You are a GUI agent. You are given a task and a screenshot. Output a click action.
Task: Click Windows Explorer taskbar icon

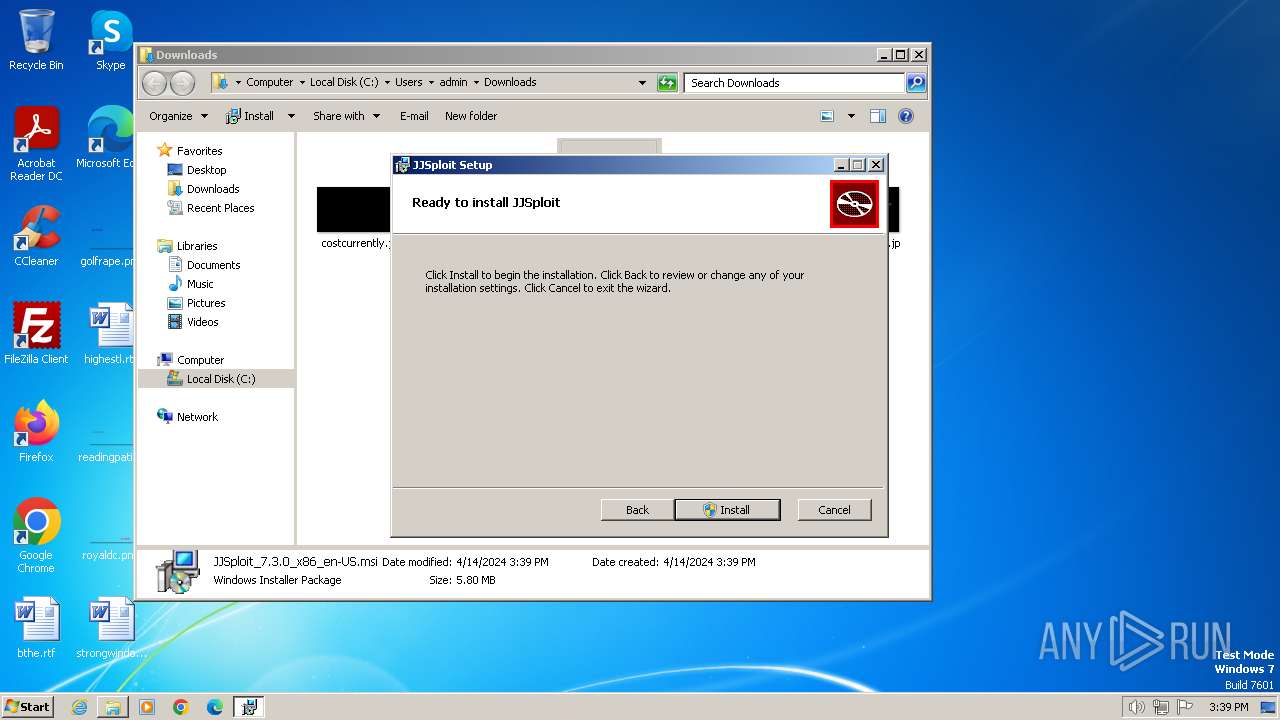(113, 707)
